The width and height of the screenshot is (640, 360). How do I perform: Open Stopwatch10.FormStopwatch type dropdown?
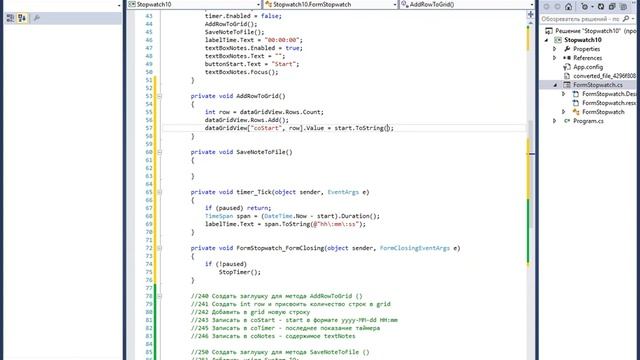coord(331,4)
